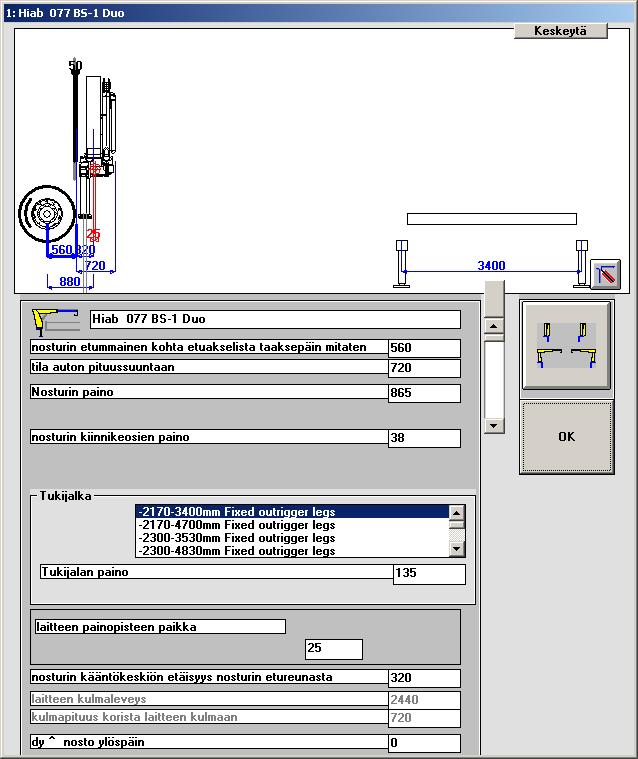Click the panel scrollbar up arrow

tap(494, 326)
